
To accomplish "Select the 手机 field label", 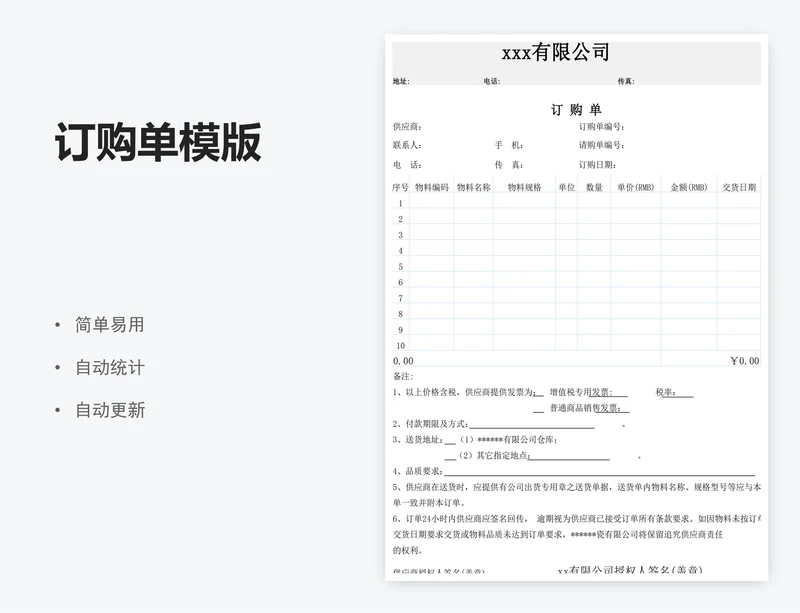I will pyautogui.click(x=509, y=145).
